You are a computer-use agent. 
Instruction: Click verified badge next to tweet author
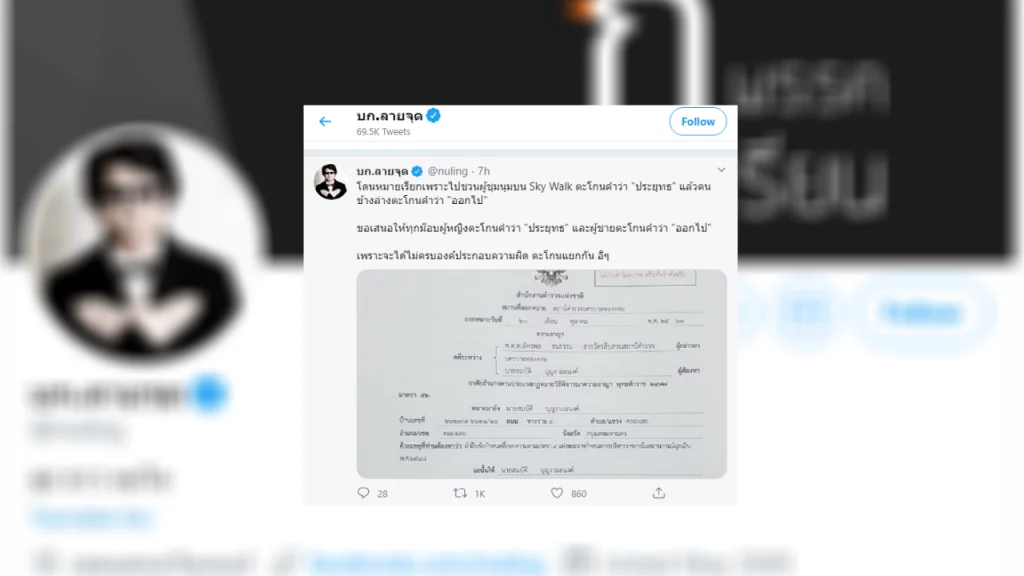(x=417, y=171)
